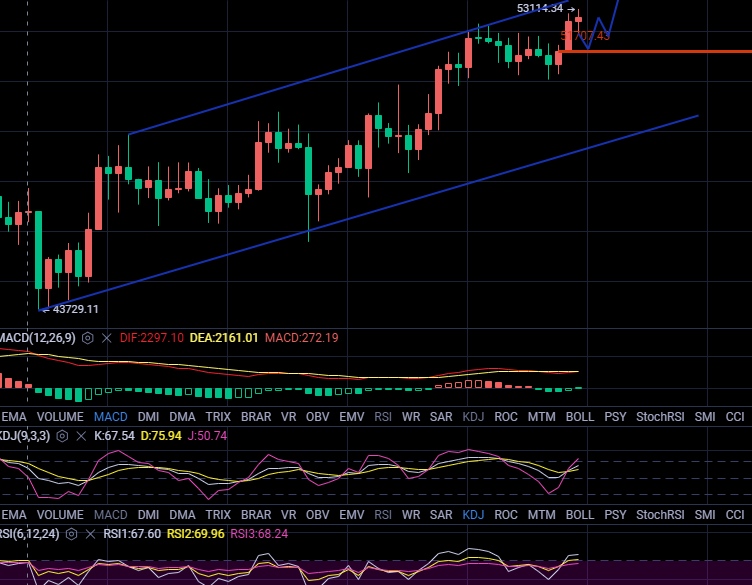Select SAR in the indicator row above RSI panel
This screenshot has height=585, width=752.
coord(441,515)
